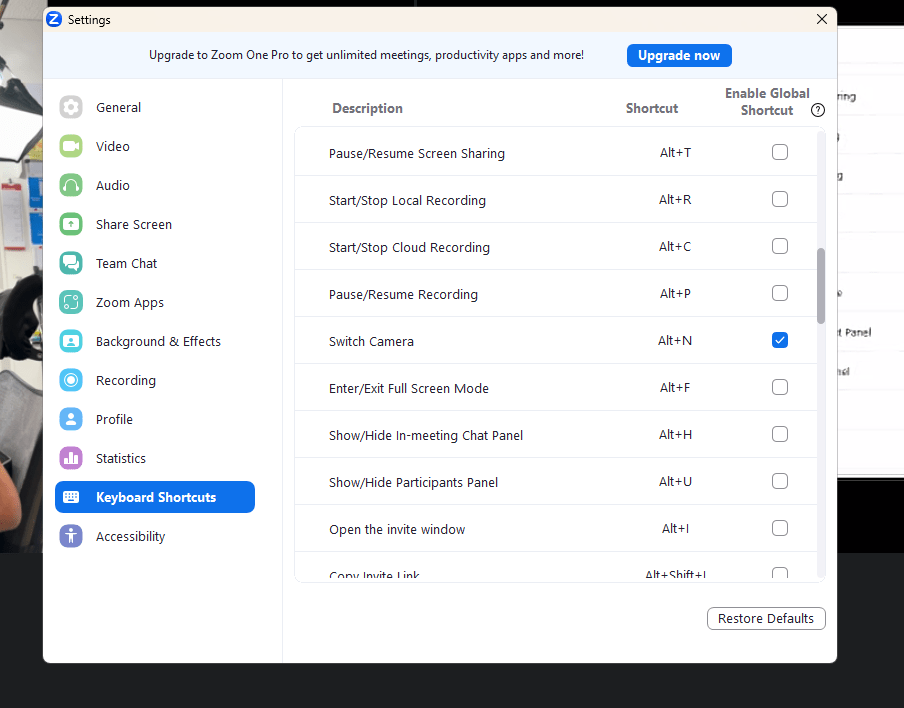The height and width of the screenshot is (708, 904).
Task: Click the Keyboard Shortcuts keyboard icon
Action: click(x=71, y=497)
